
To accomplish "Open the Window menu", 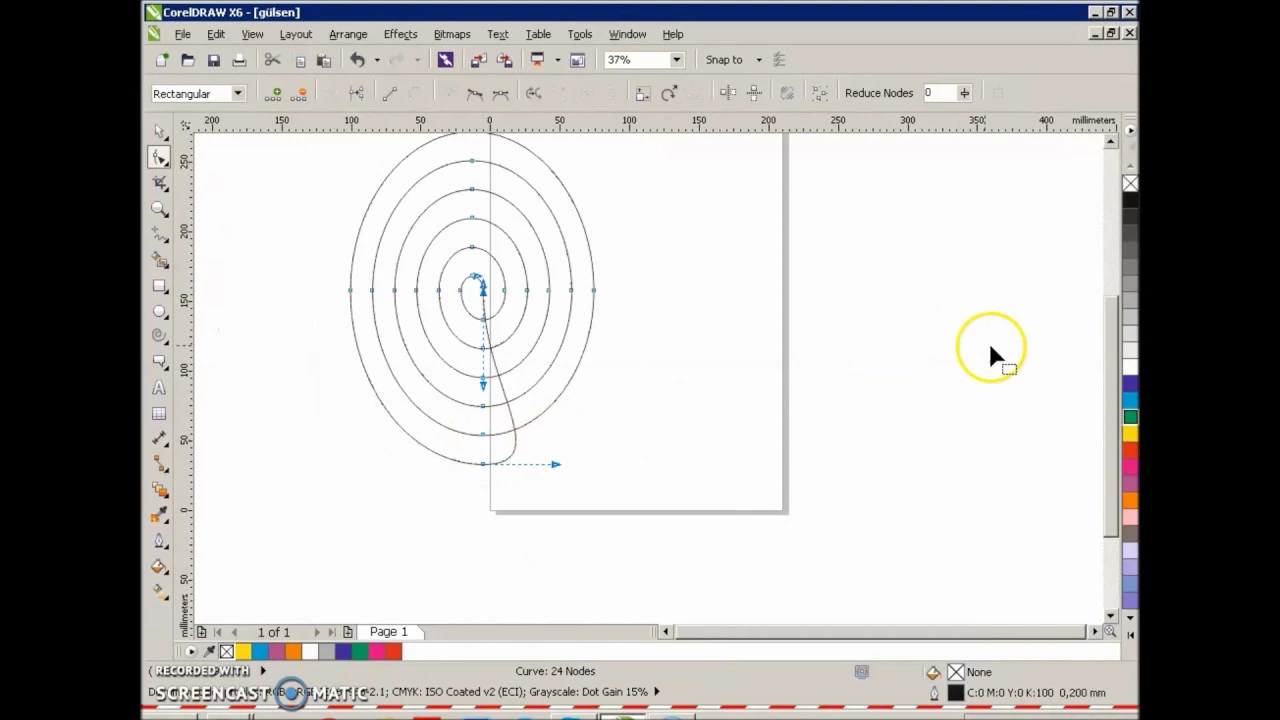I will [628, 34].
